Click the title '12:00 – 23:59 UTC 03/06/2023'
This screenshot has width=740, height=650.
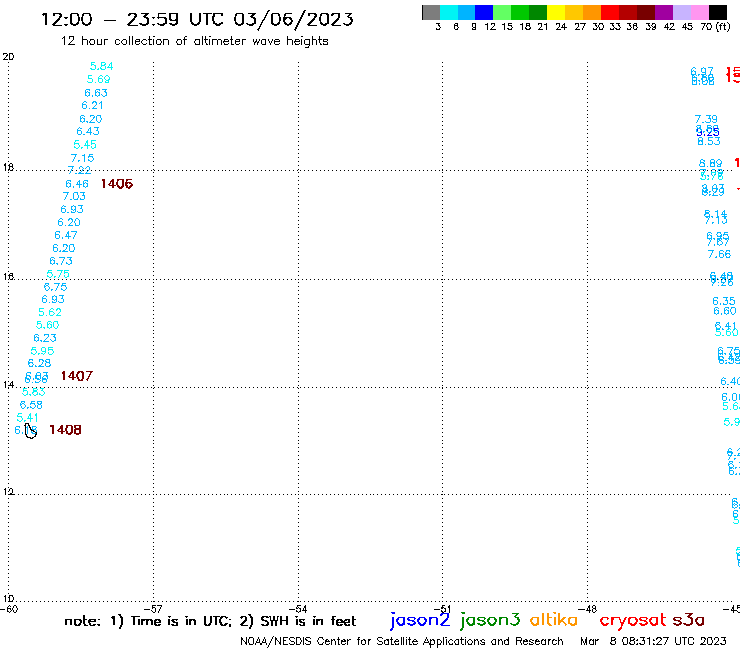pos(197,19)
